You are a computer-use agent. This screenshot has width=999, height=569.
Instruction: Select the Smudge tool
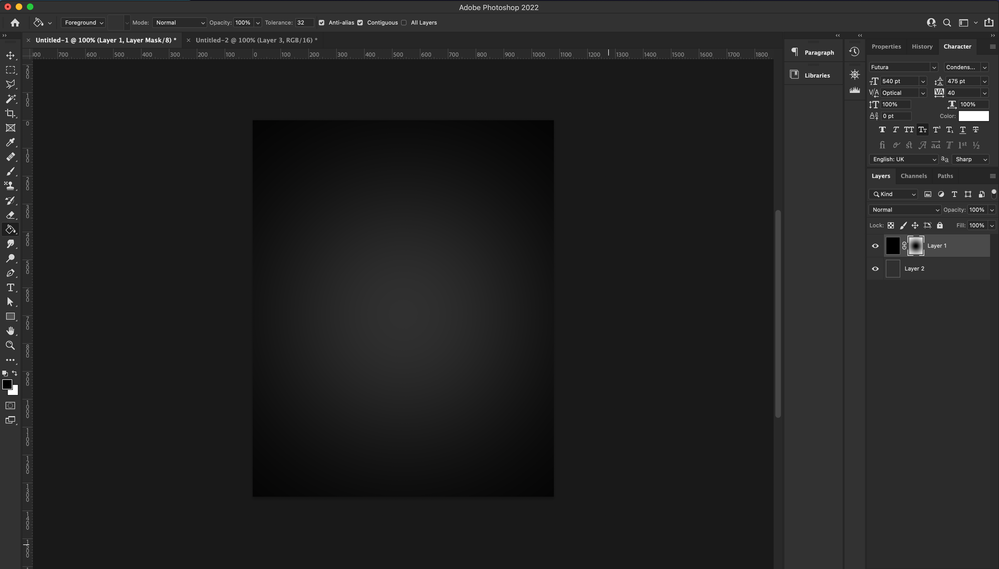pos(10,244)
